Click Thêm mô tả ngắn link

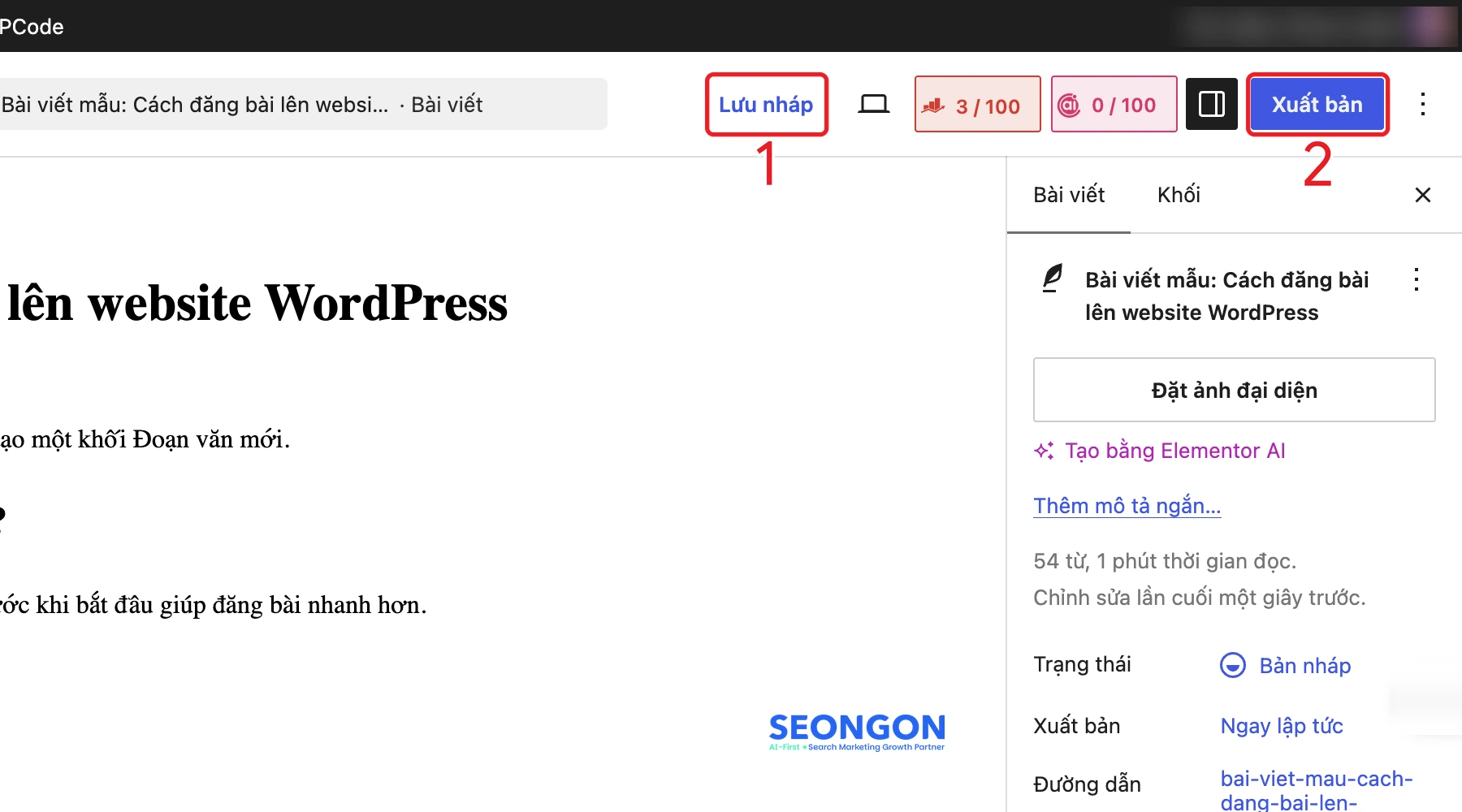tap(1127, 505)
